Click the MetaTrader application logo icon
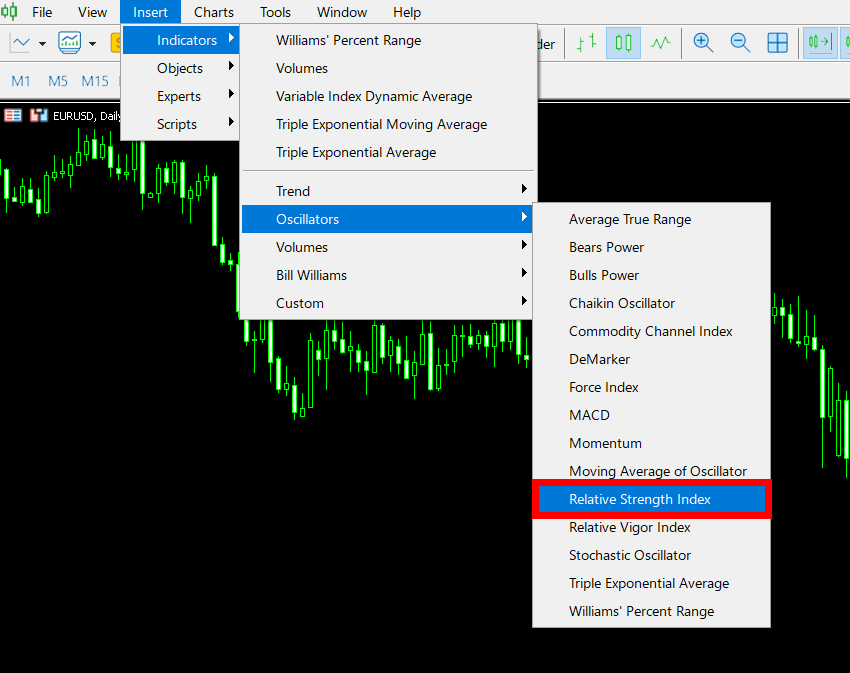 click(7, 12)
